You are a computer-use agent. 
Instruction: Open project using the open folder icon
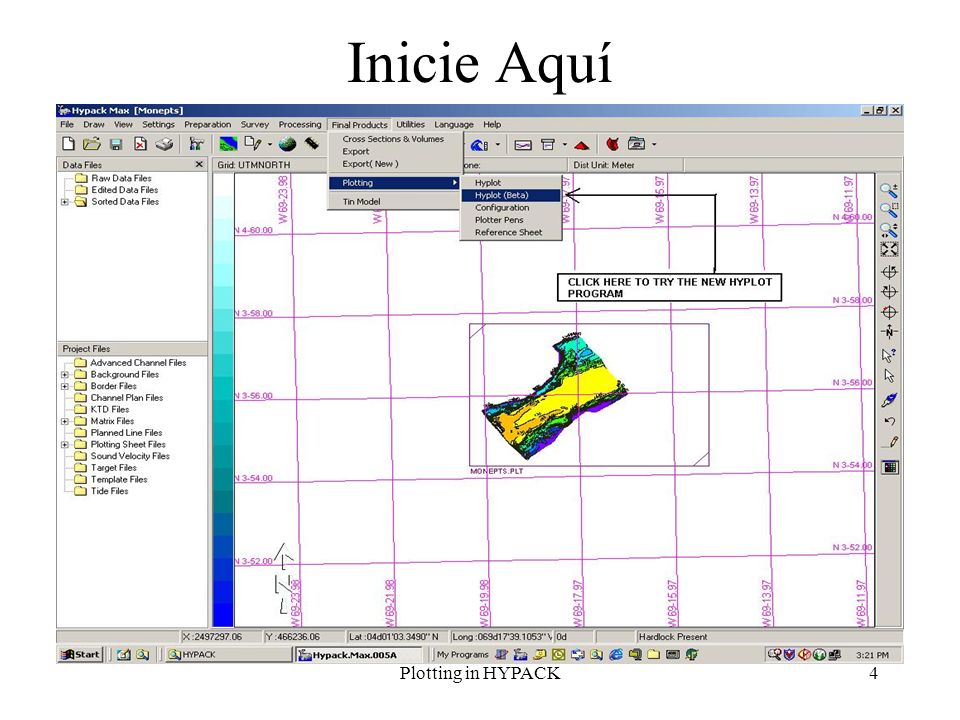tap(92, 144)
